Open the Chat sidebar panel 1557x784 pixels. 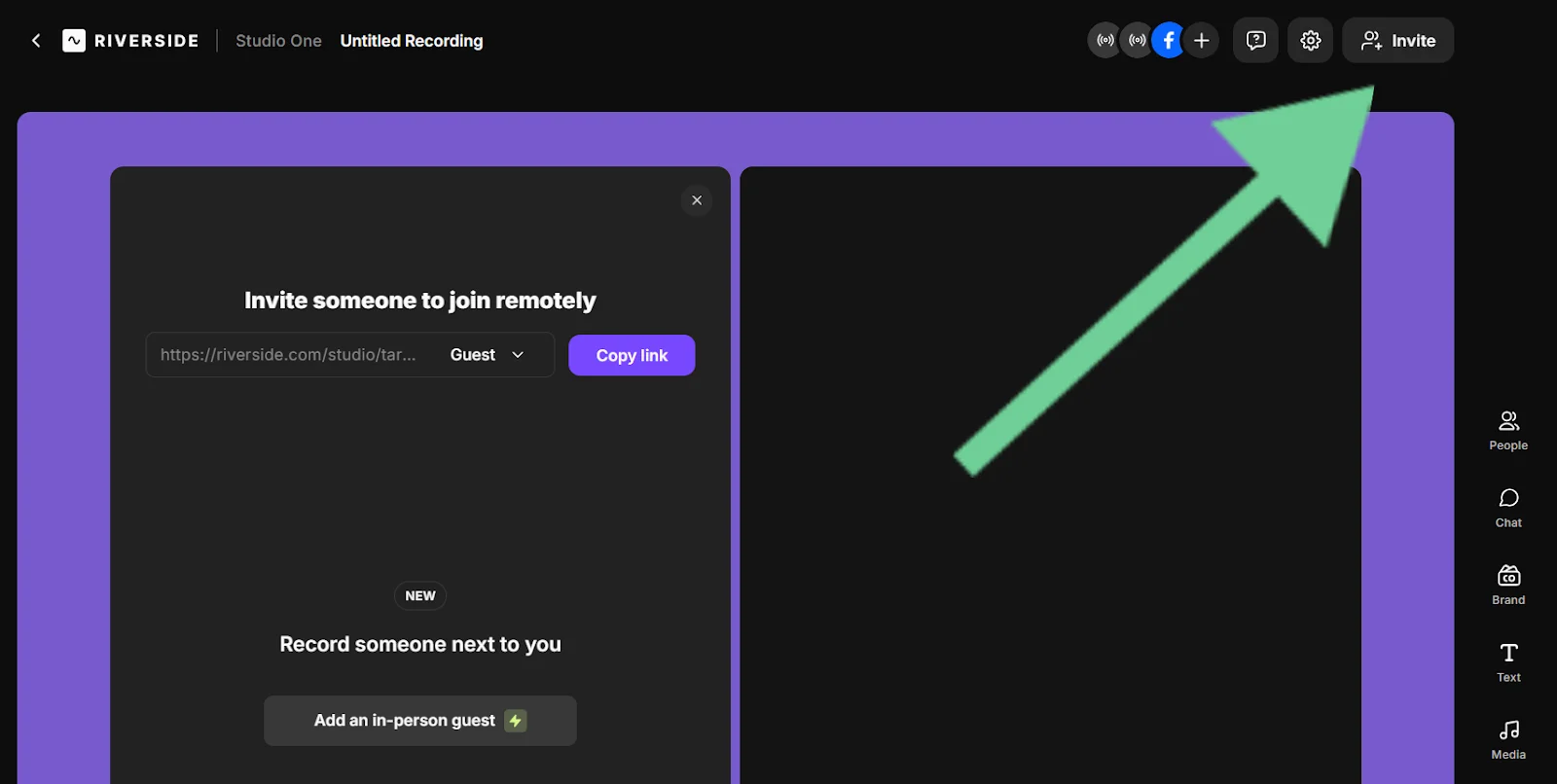click(1508, 509)
